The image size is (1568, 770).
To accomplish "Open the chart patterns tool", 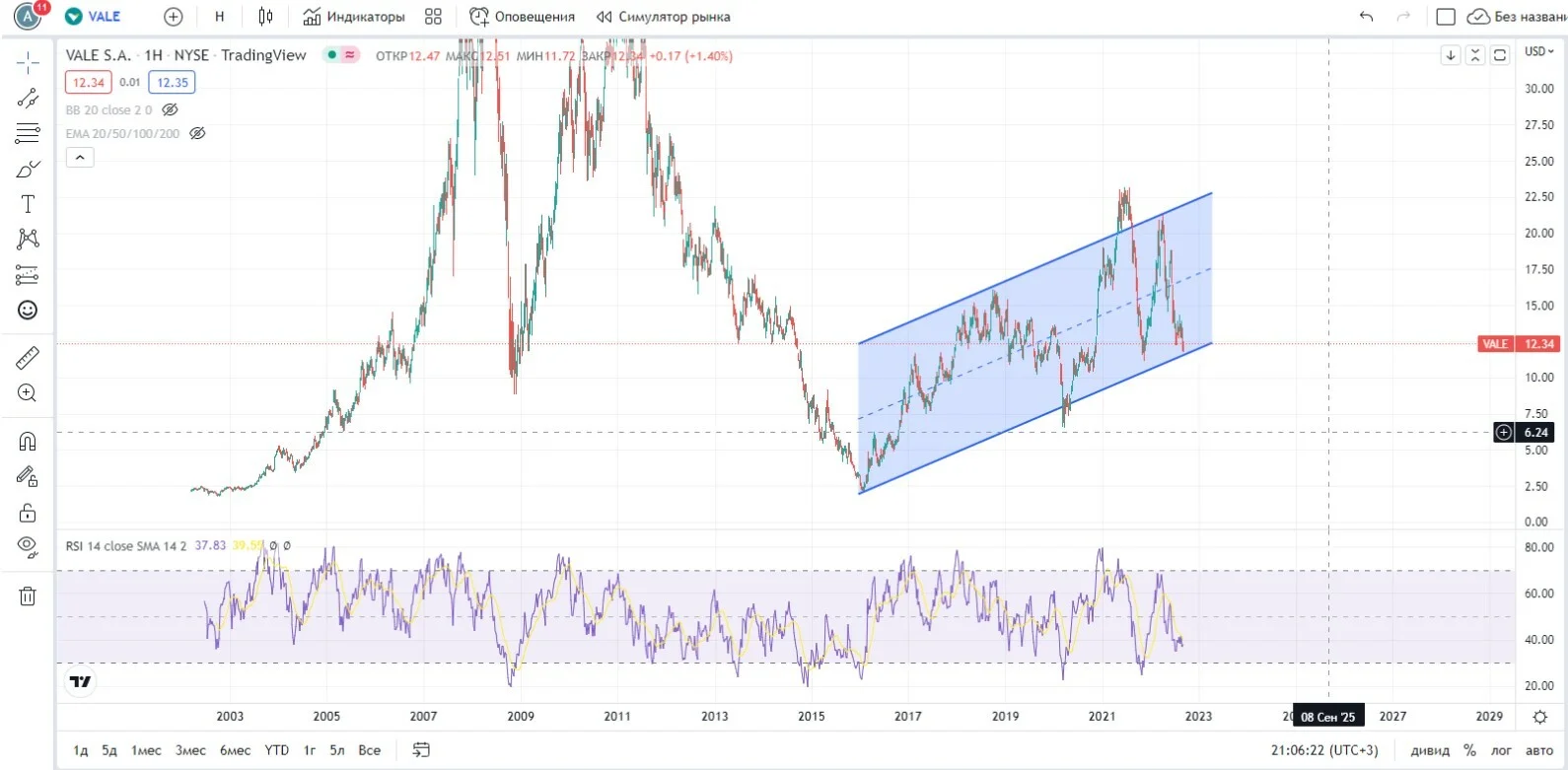I will [x=28, y=239].
